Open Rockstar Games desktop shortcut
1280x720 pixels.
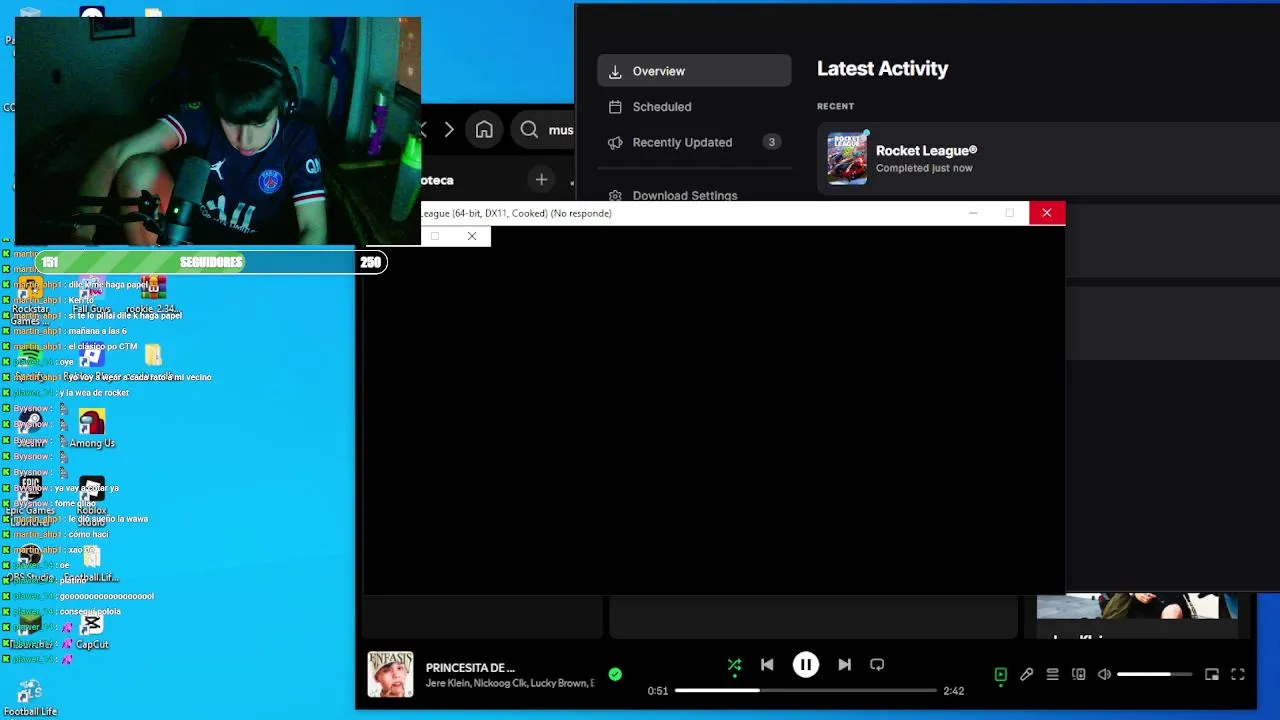tap(29, 299)
